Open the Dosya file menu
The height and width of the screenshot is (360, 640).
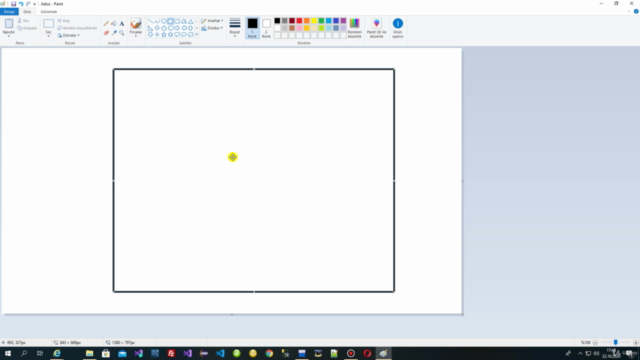[9, 12]
